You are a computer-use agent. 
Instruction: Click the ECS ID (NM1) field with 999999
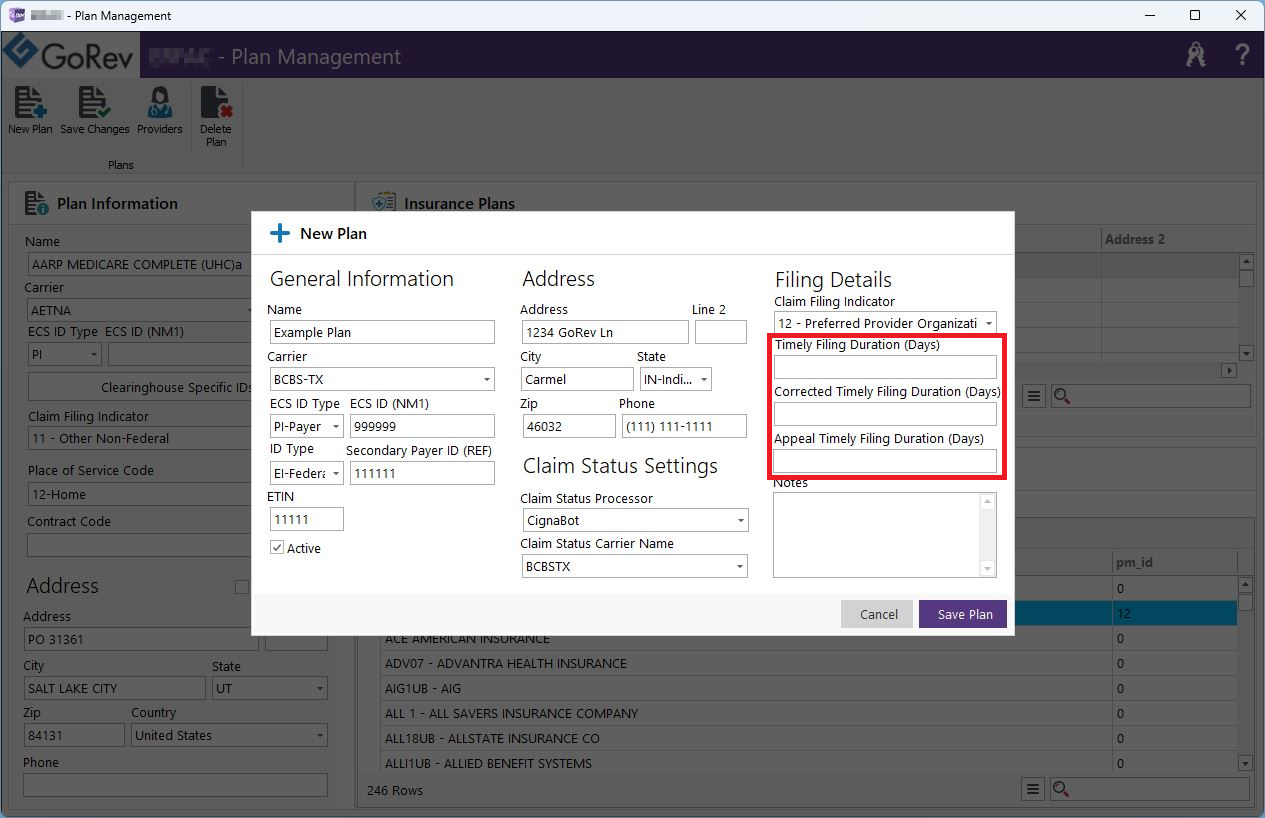click(x=422, y=427)
